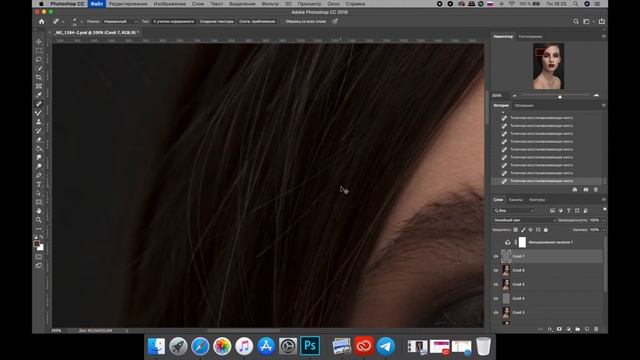Image resolution: width=640 pixels, height=360 pixels.
Task: Select the Quick Selection tool
Action: click(x=39, y=69)
